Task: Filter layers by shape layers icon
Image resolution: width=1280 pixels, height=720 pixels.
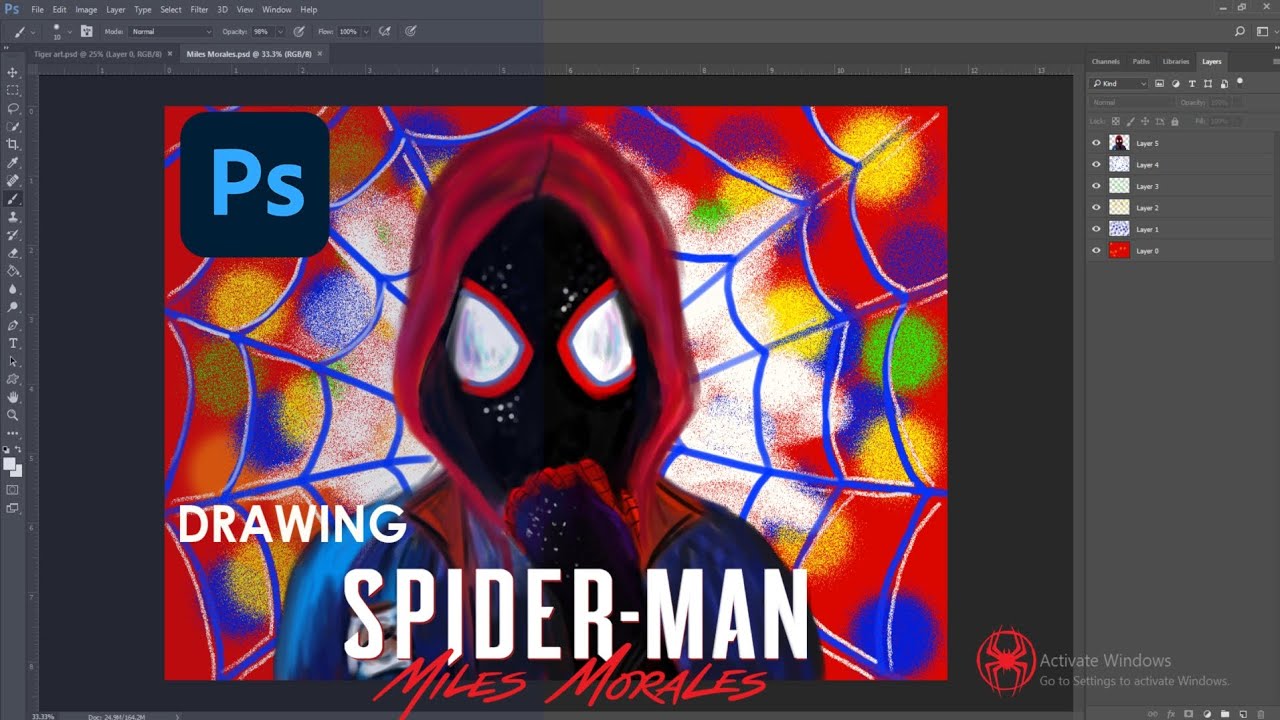Action: pos(1208,84)
